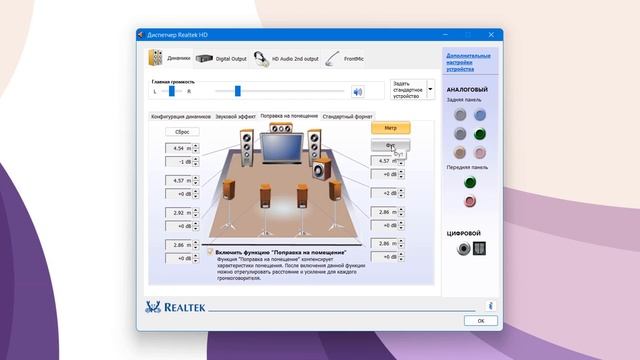This screenshot has height=360, width=640.
Task: Click the TV screen in the room diagram
Action: point(282,147)
